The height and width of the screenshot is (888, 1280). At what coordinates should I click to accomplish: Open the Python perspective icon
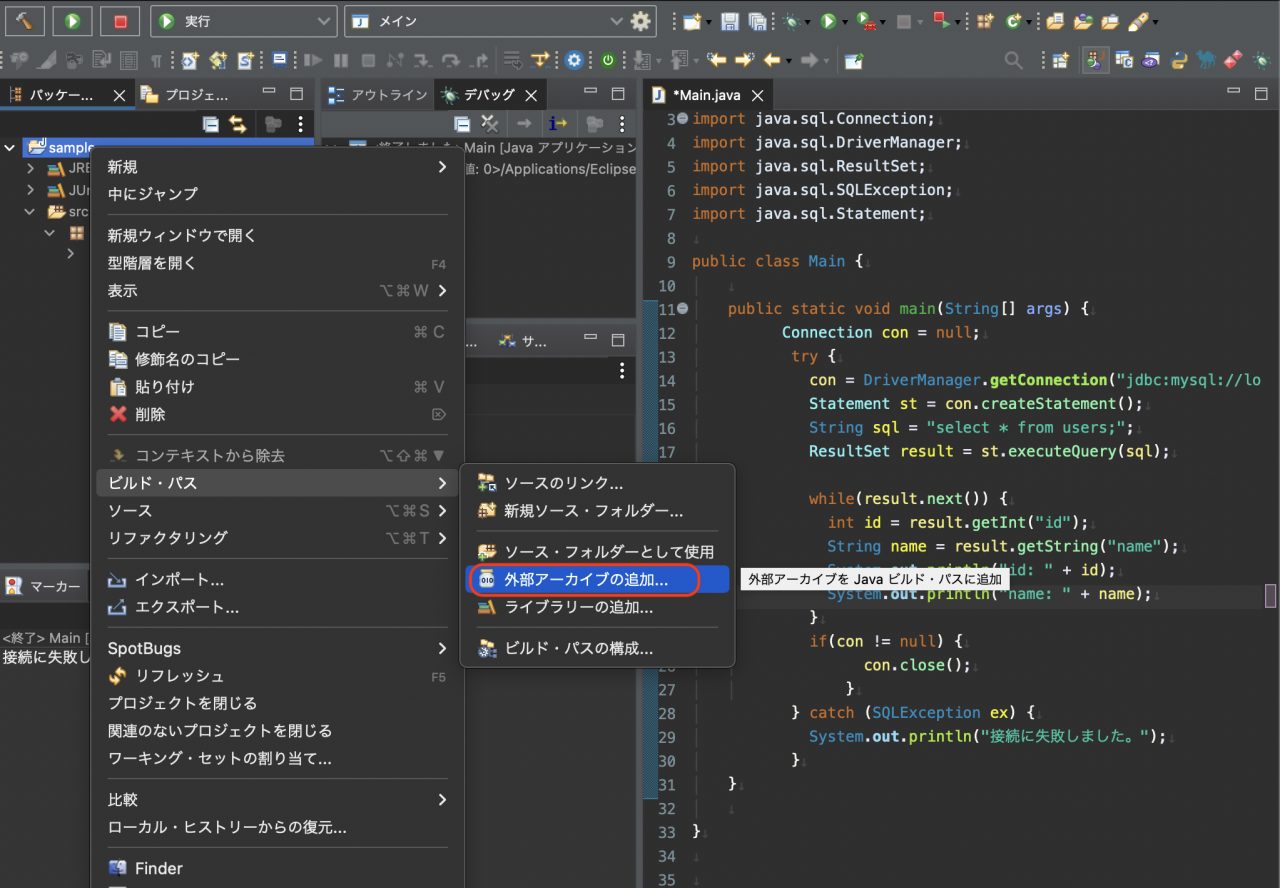pyautogui.click(x=1179, y=60)
